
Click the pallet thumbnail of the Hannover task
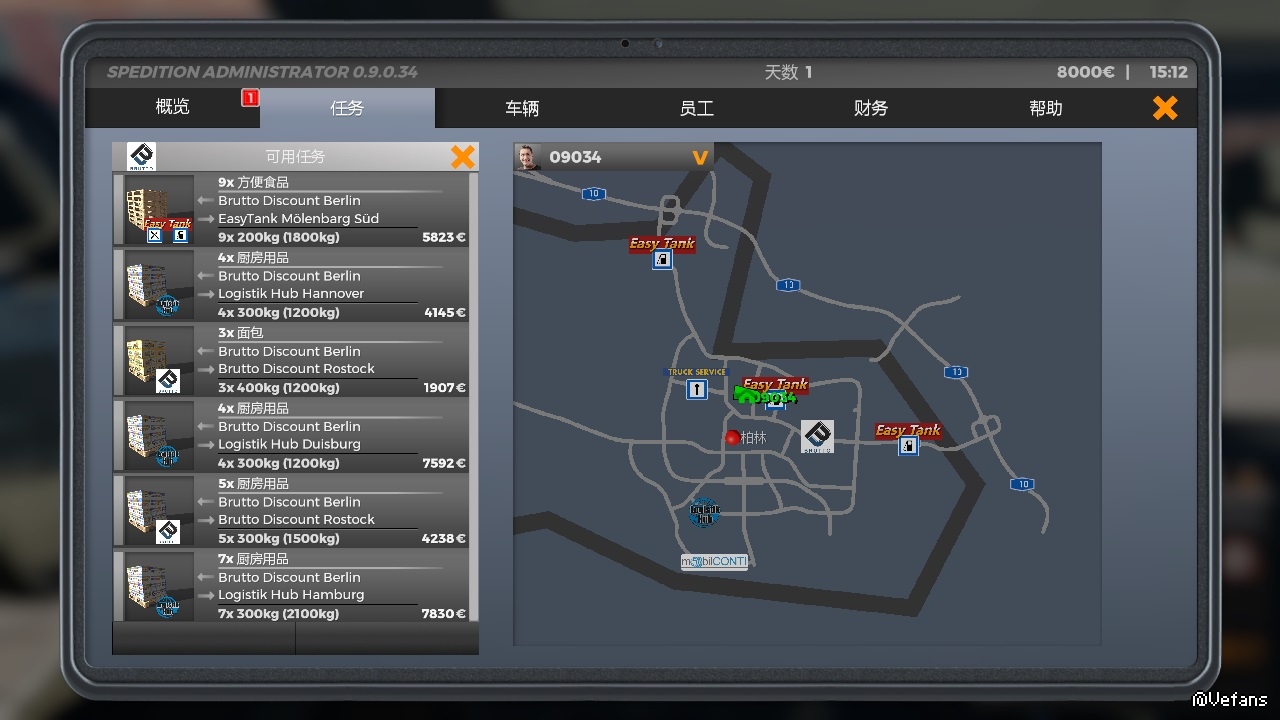pos(159,285)
